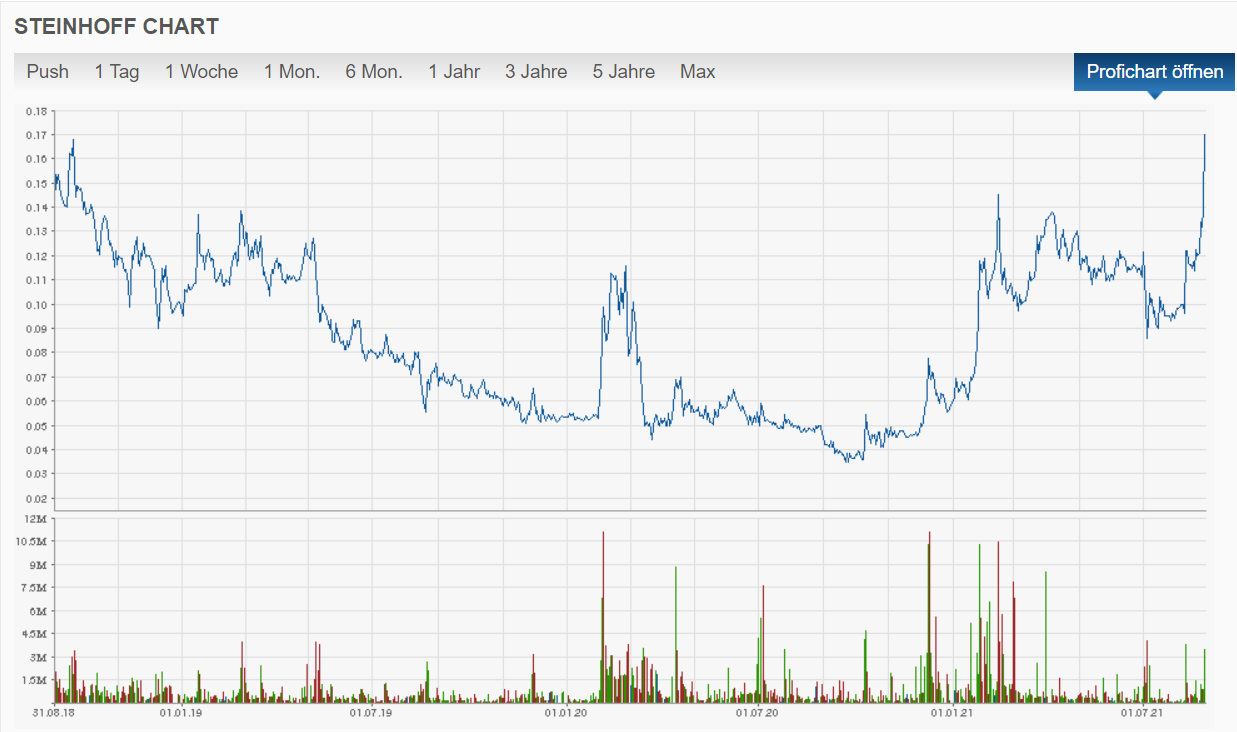Switch to the 5 Jahre range

623,71
